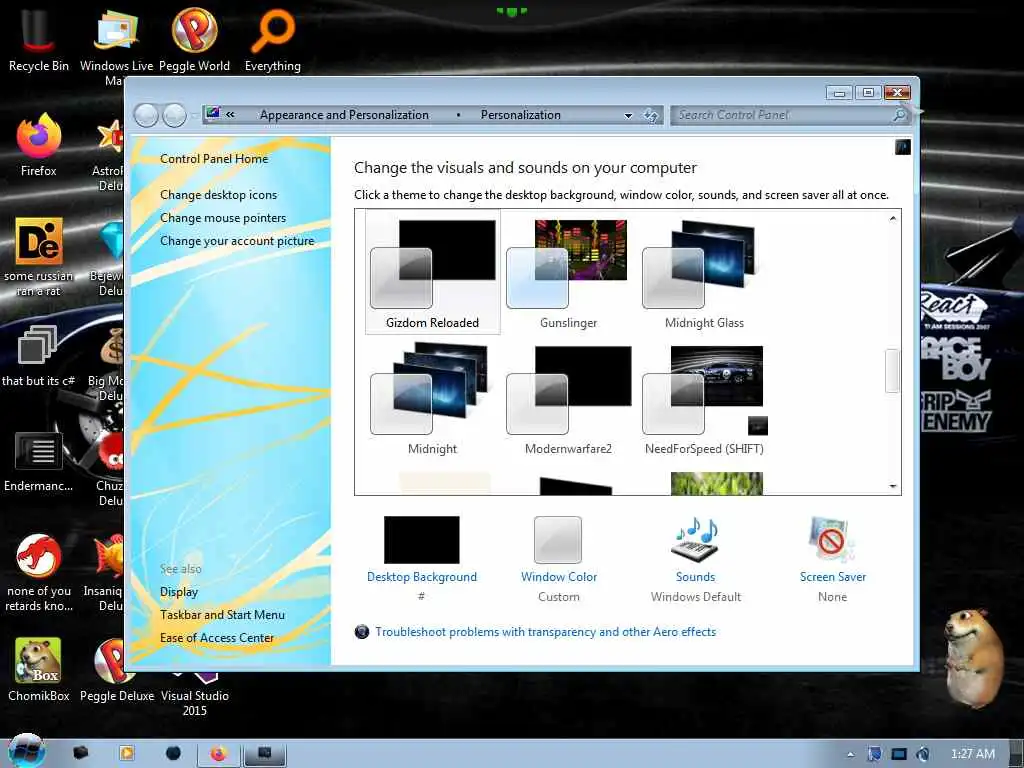This screenshot has width=1024, height=768.
Task: Click the help icon at top-right of content pane
Action: click(903, 147)
